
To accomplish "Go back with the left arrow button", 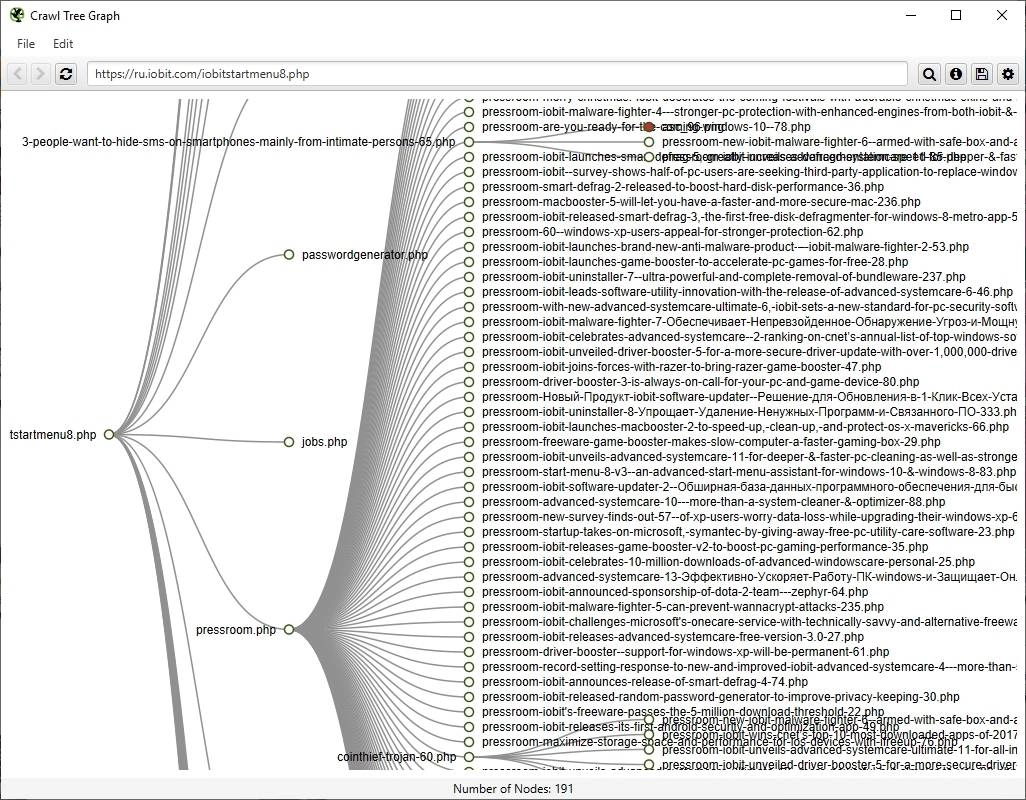I will (18, 74).
